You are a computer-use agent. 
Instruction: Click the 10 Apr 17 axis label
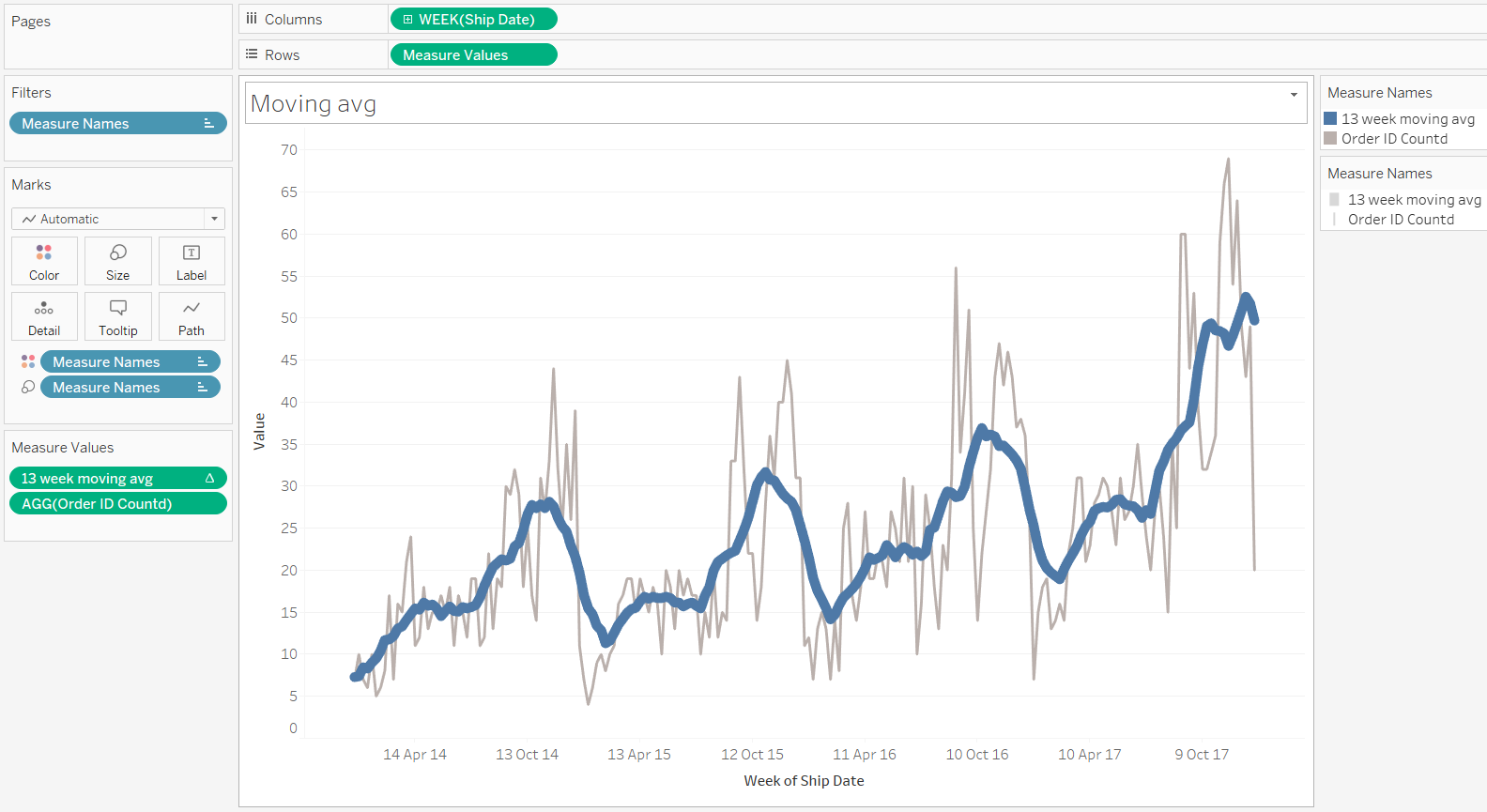pos(1090,755)
